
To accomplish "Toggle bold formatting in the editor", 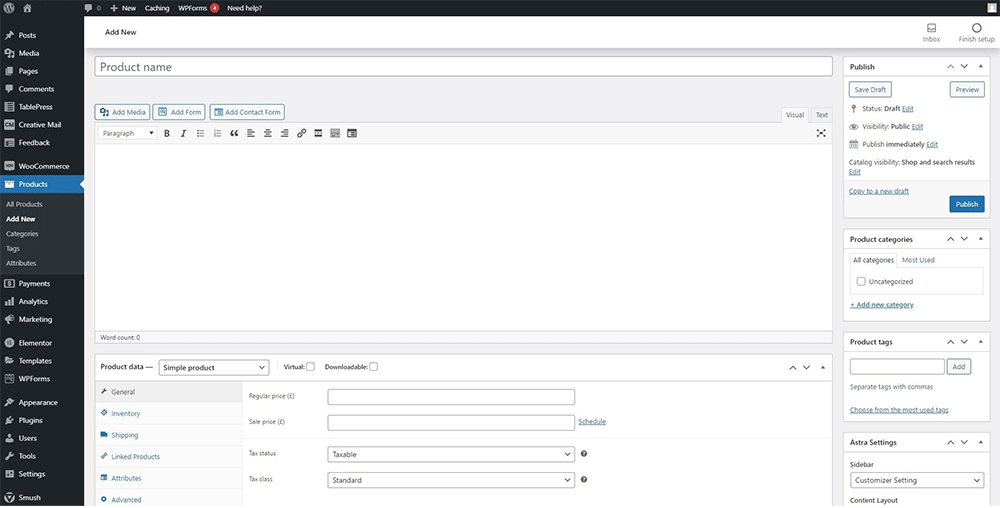I will click(x=167, y=133).
